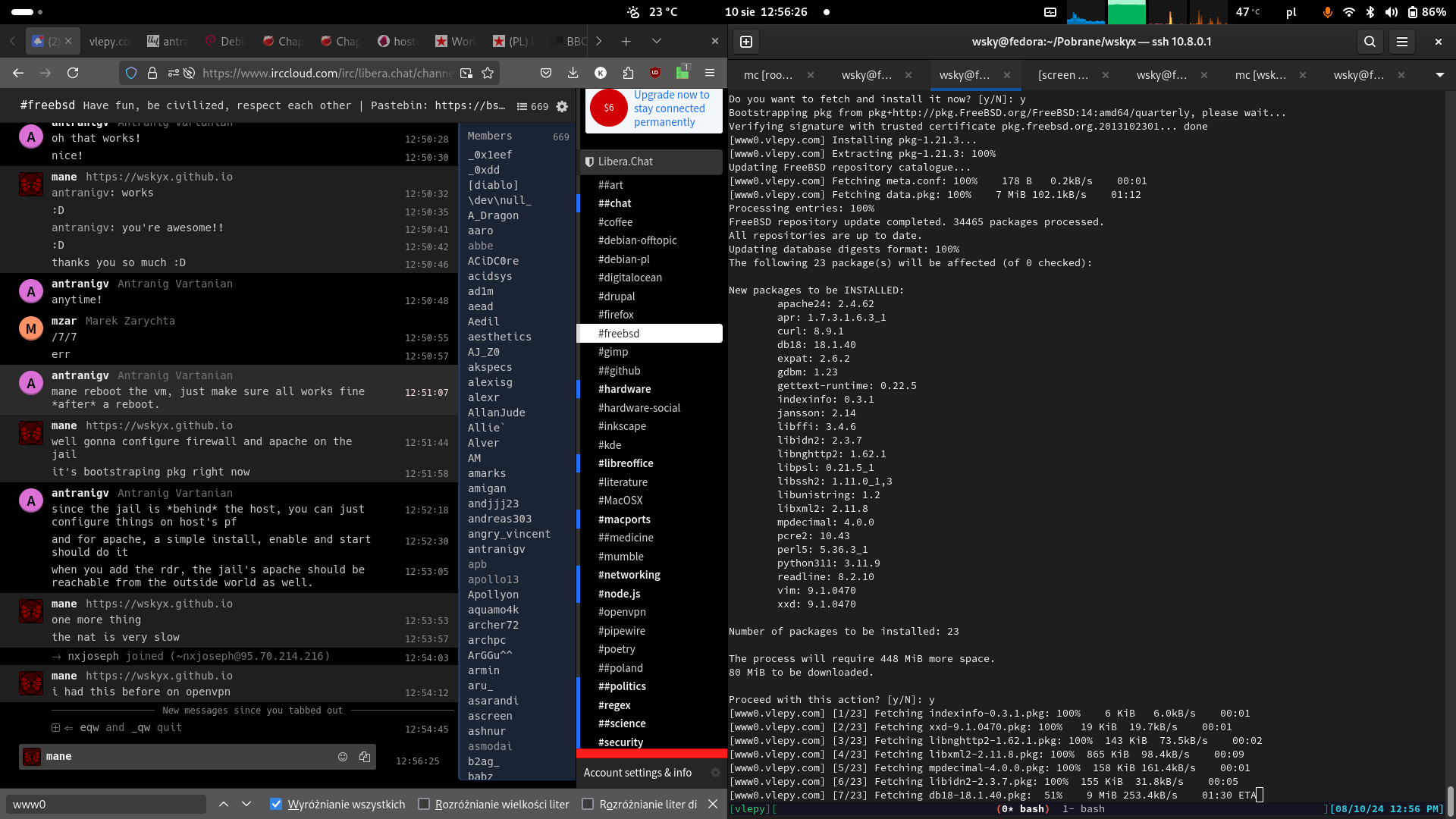This screenshot has width=1456, height=819.
Task: Click the red bar below channel list
Action: click(651, 754)
